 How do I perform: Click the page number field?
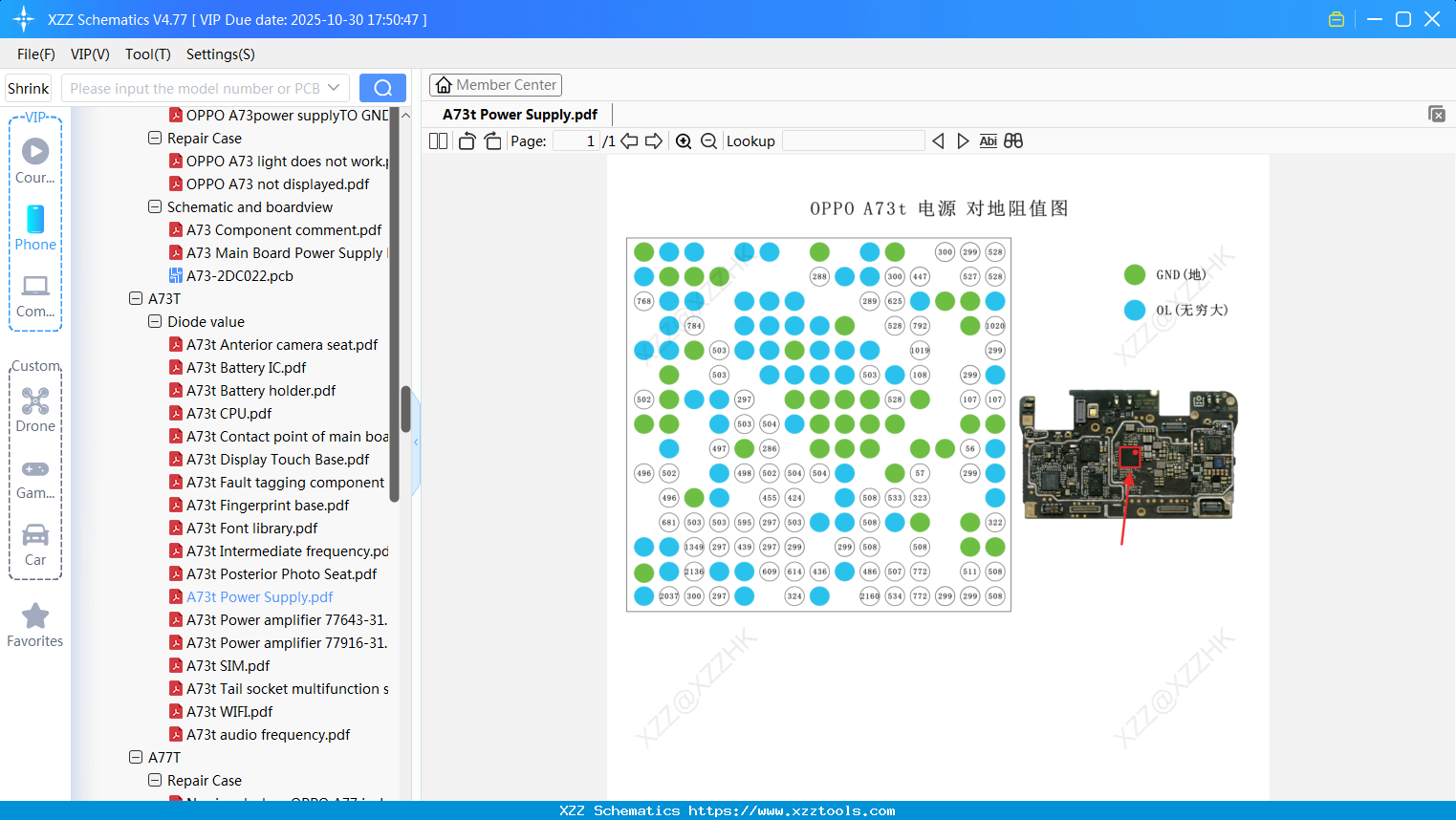coord(576,141)
